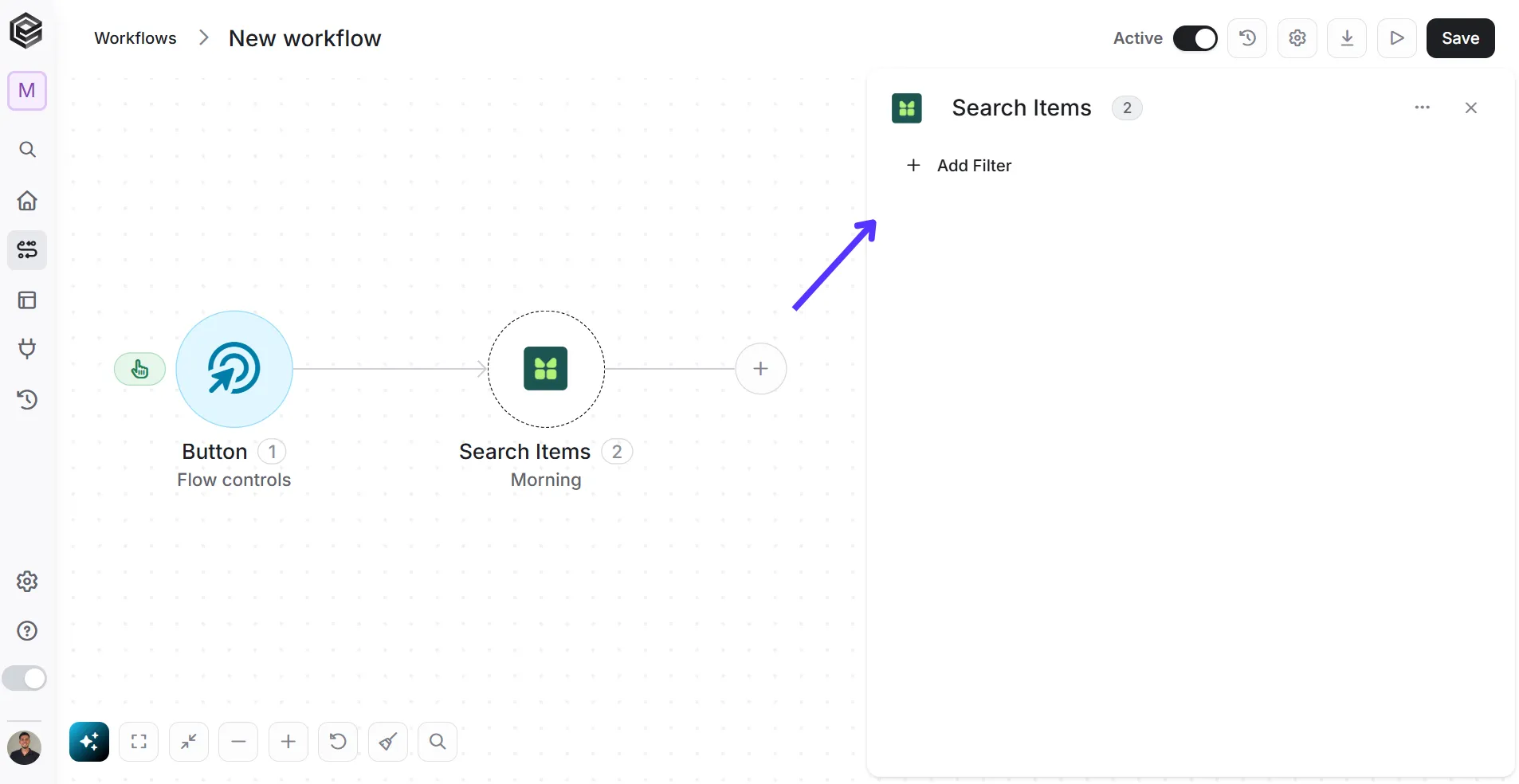Image resolution: width=1519 pixels, height=784 pixels.
Task: Open workflow version history icon
Action: pos(1247,38)
